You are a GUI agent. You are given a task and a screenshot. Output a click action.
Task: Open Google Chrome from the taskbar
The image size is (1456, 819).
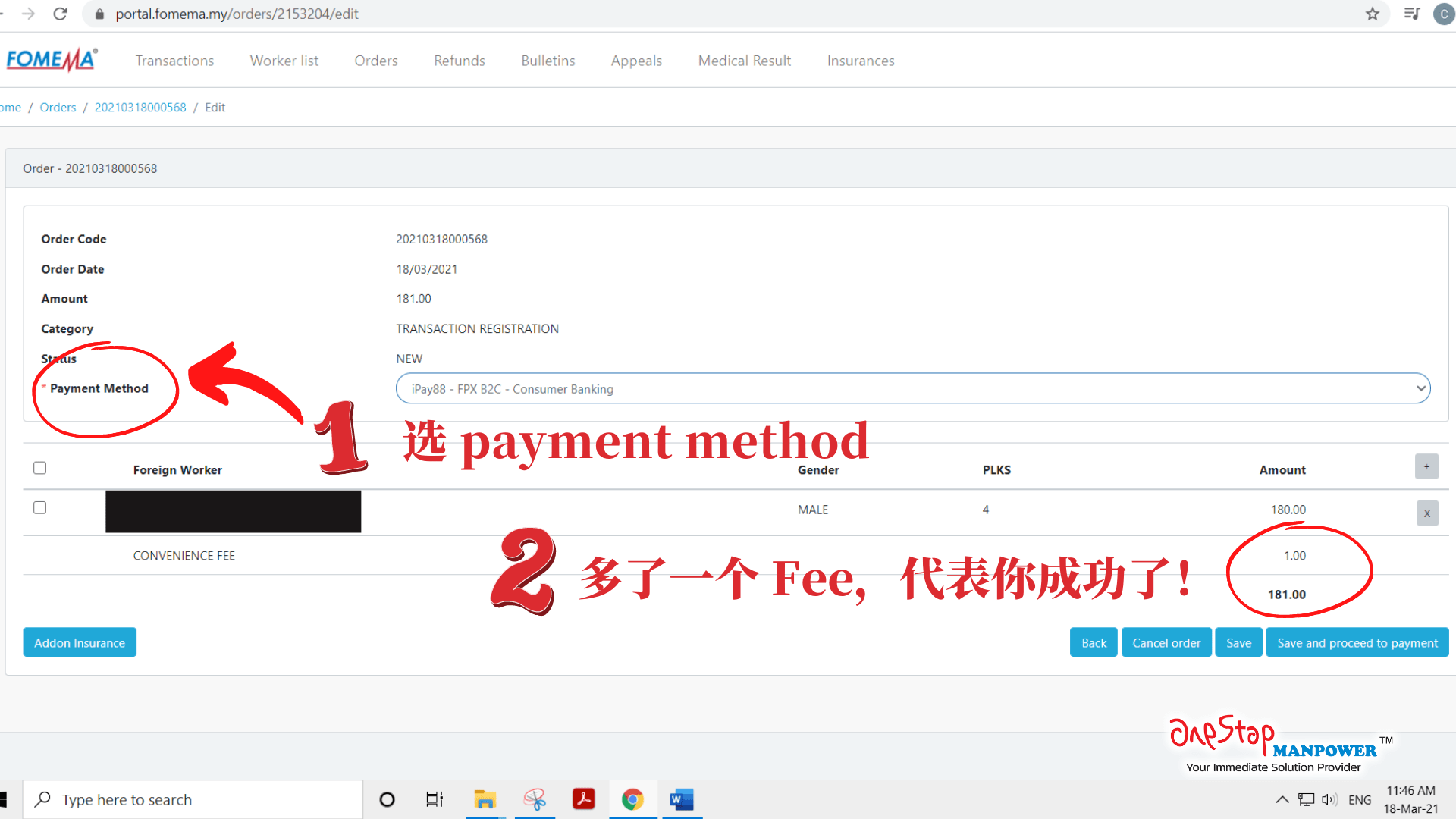632,799
